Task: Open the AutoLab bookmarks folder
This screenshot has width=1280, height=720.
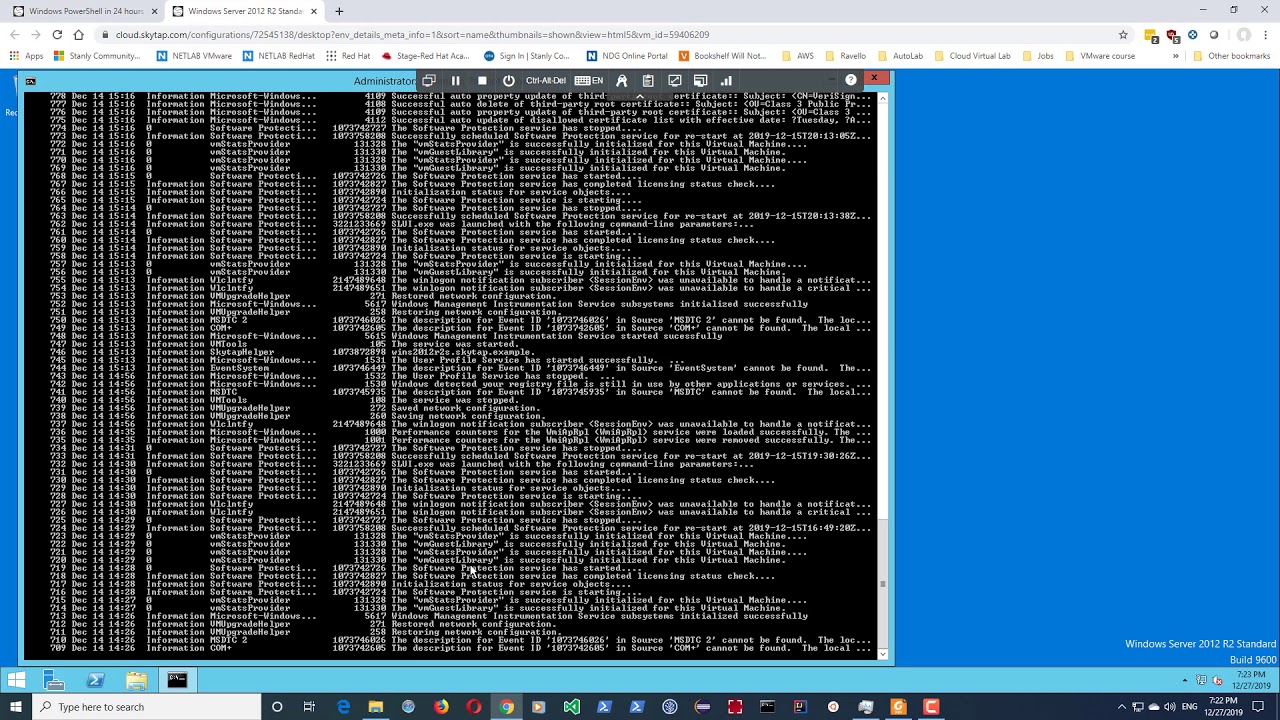Action: click(899, 56)
